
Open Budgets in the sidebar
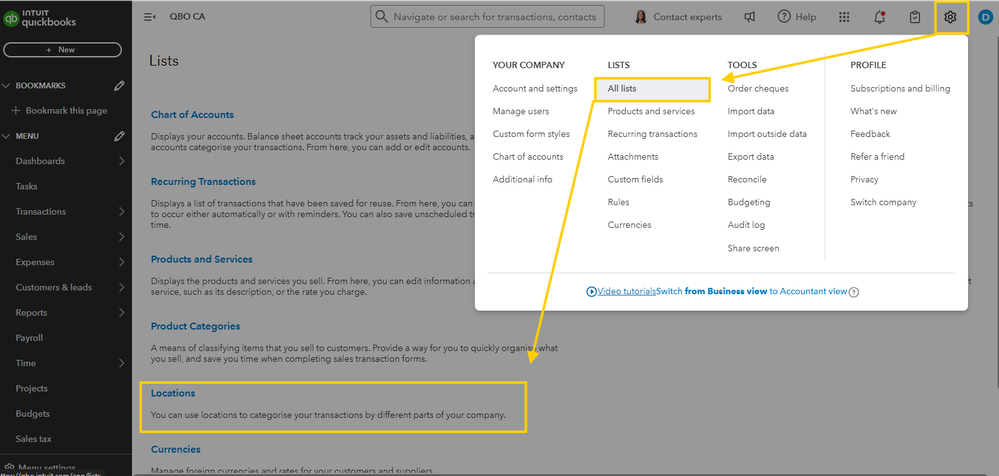[32, 414]
